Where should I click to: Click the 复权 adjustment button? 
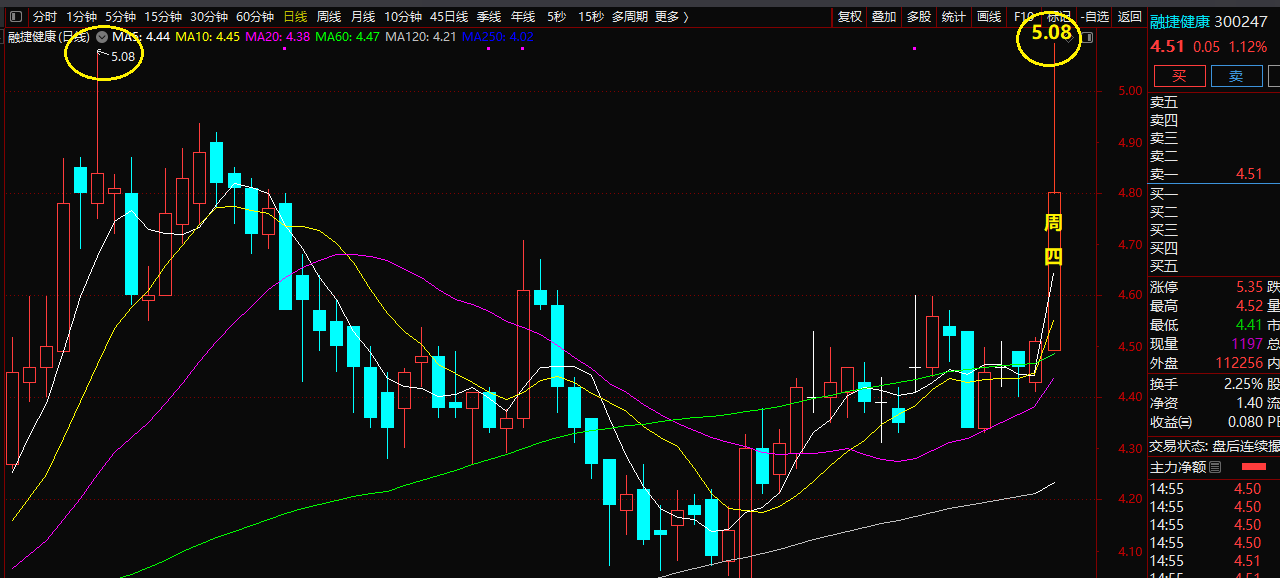point(850,17)
